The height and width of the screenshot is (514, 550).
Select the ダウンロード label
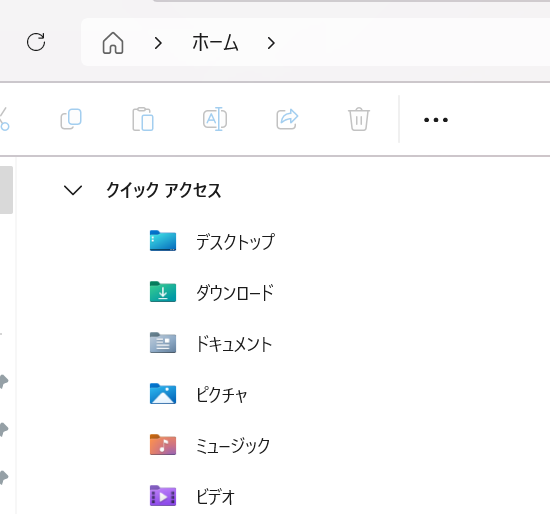[235, 293]
